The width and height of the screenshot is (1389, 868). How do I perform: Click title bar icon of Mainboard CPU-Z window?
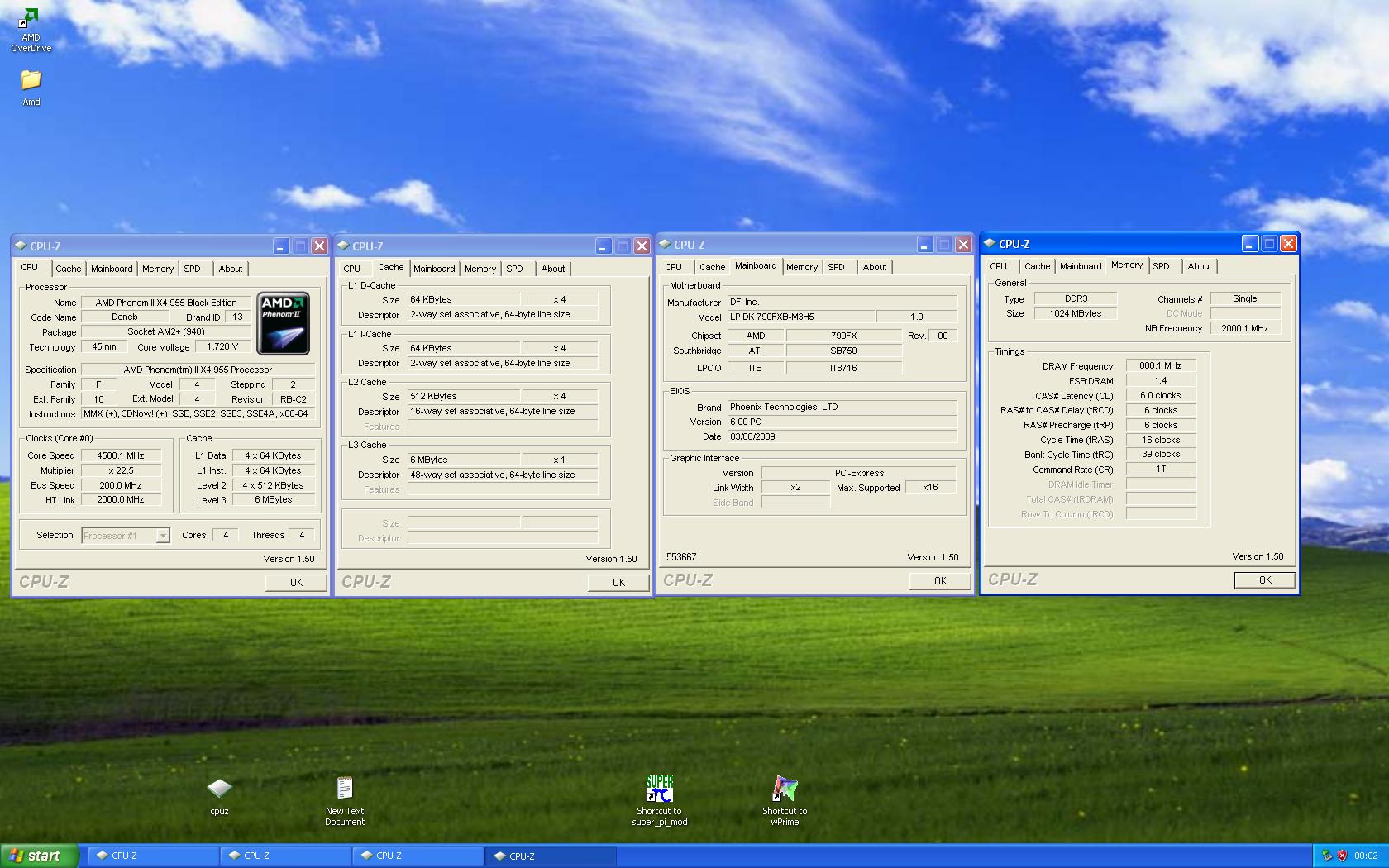(665, 244)
